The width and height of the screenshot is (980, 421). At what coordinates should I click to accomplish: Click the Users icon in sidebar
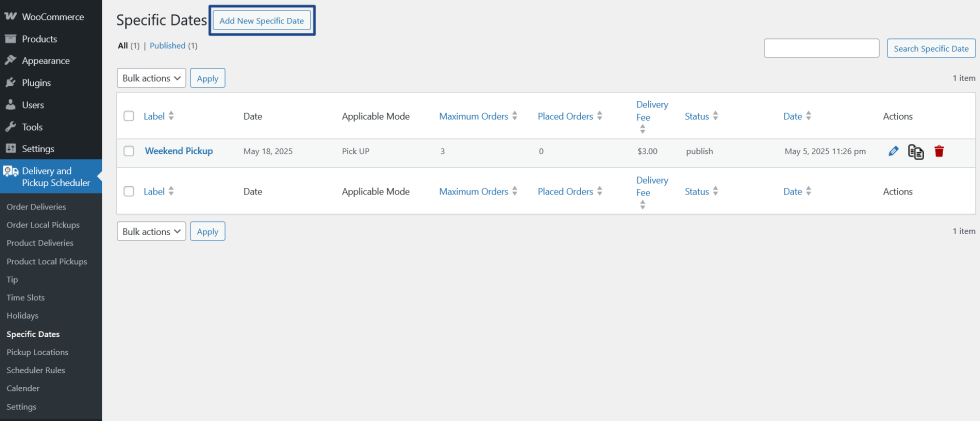click(10, 105)
